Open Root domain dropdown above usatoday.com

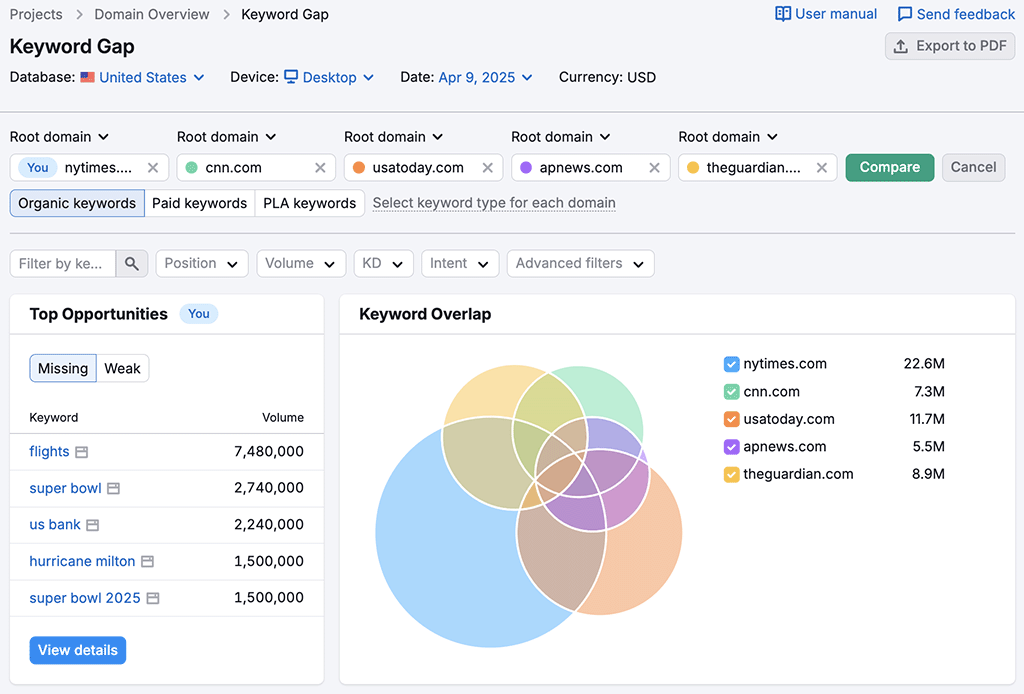point(394,137)
